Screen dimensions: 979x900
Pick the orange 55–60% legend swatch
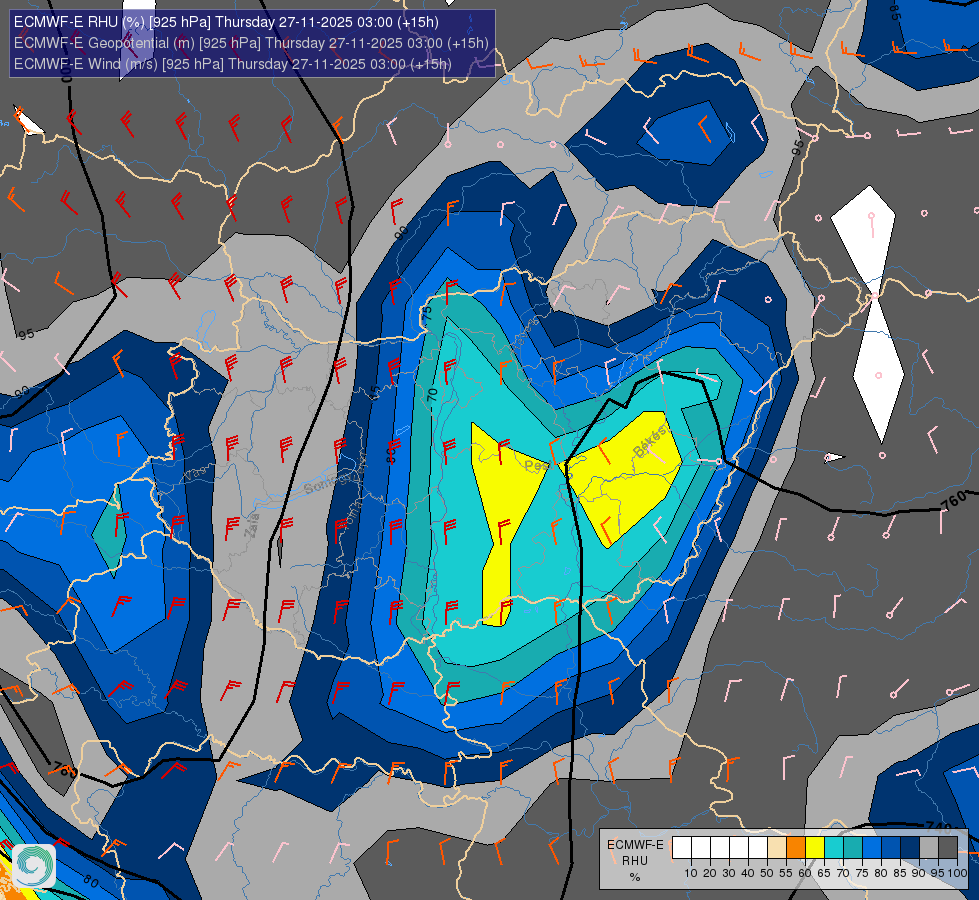tap(795, 848)
